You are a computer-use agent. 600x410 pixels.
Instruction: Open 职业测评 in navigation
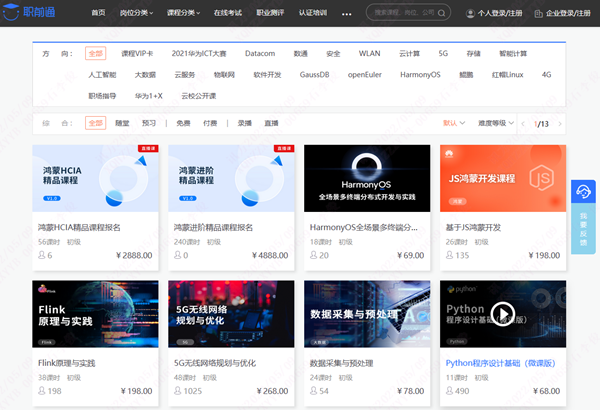pyautogui.click(x=270, y=13)
